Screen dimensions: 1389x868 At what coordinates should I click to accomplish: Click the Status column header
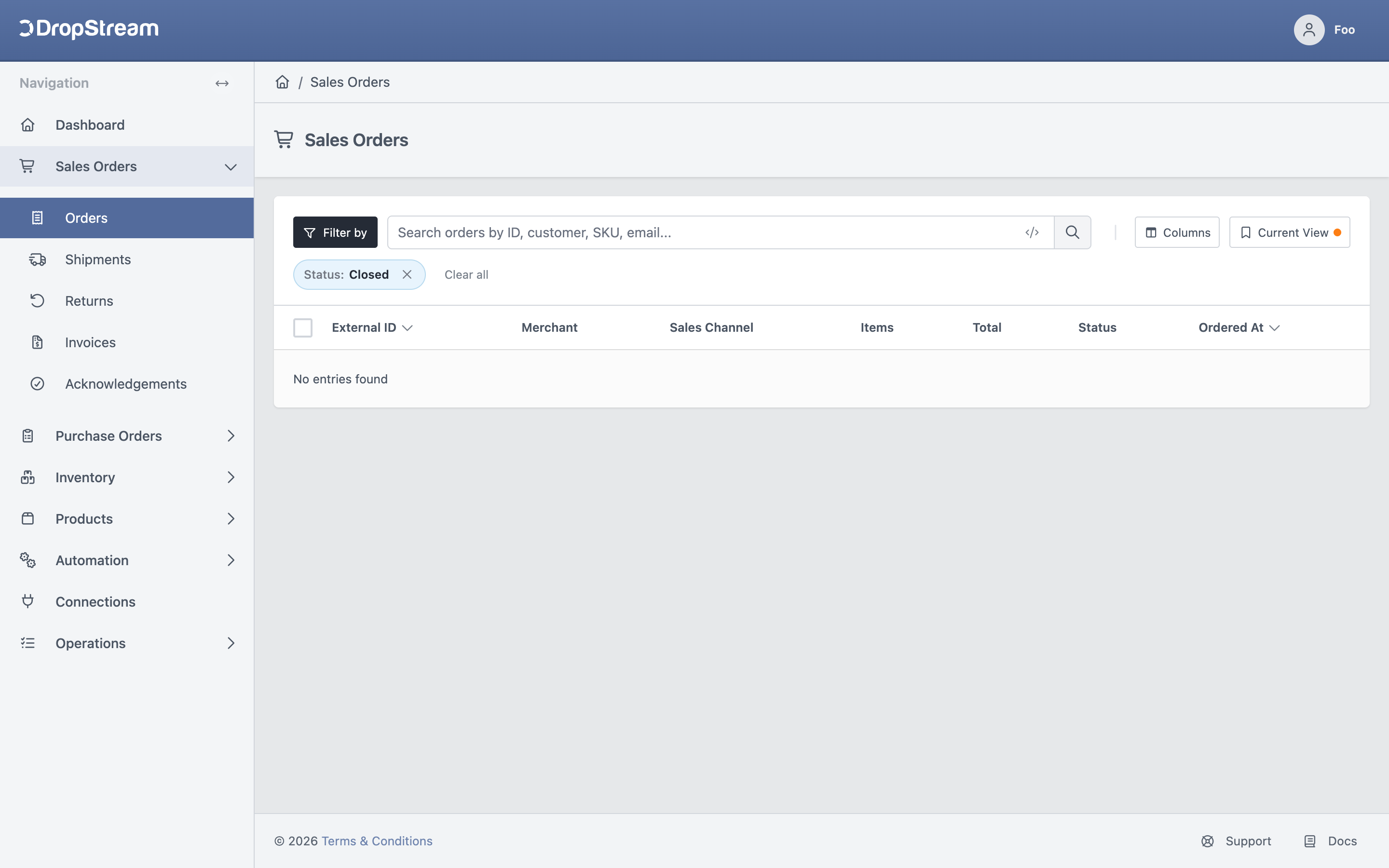(x=1097, y=328)
